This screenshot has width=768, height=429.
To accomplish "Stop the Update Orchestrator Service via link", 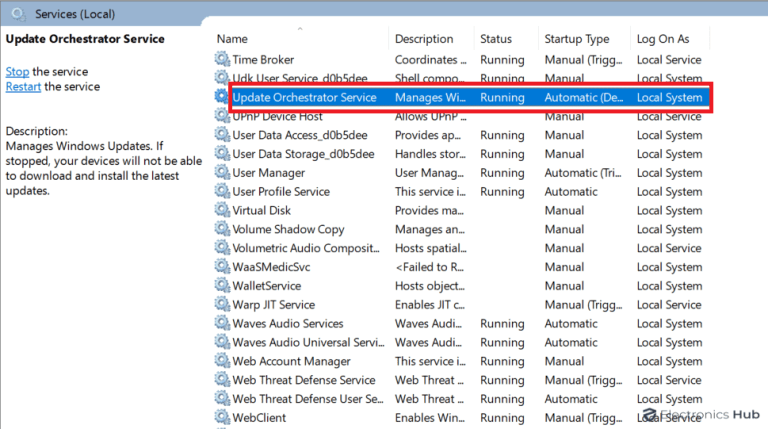I will pyautogui.click(x=17, y=72).
